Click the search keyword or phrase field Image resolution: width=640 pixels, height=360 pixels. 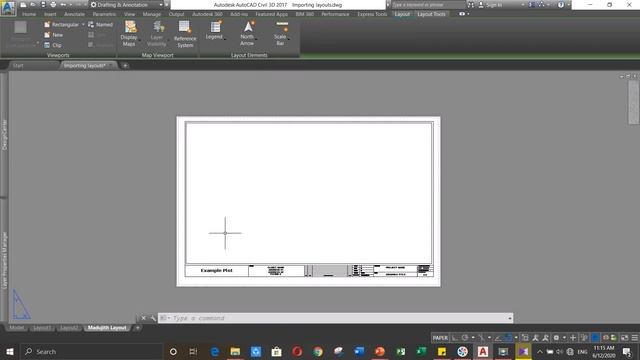428,5
